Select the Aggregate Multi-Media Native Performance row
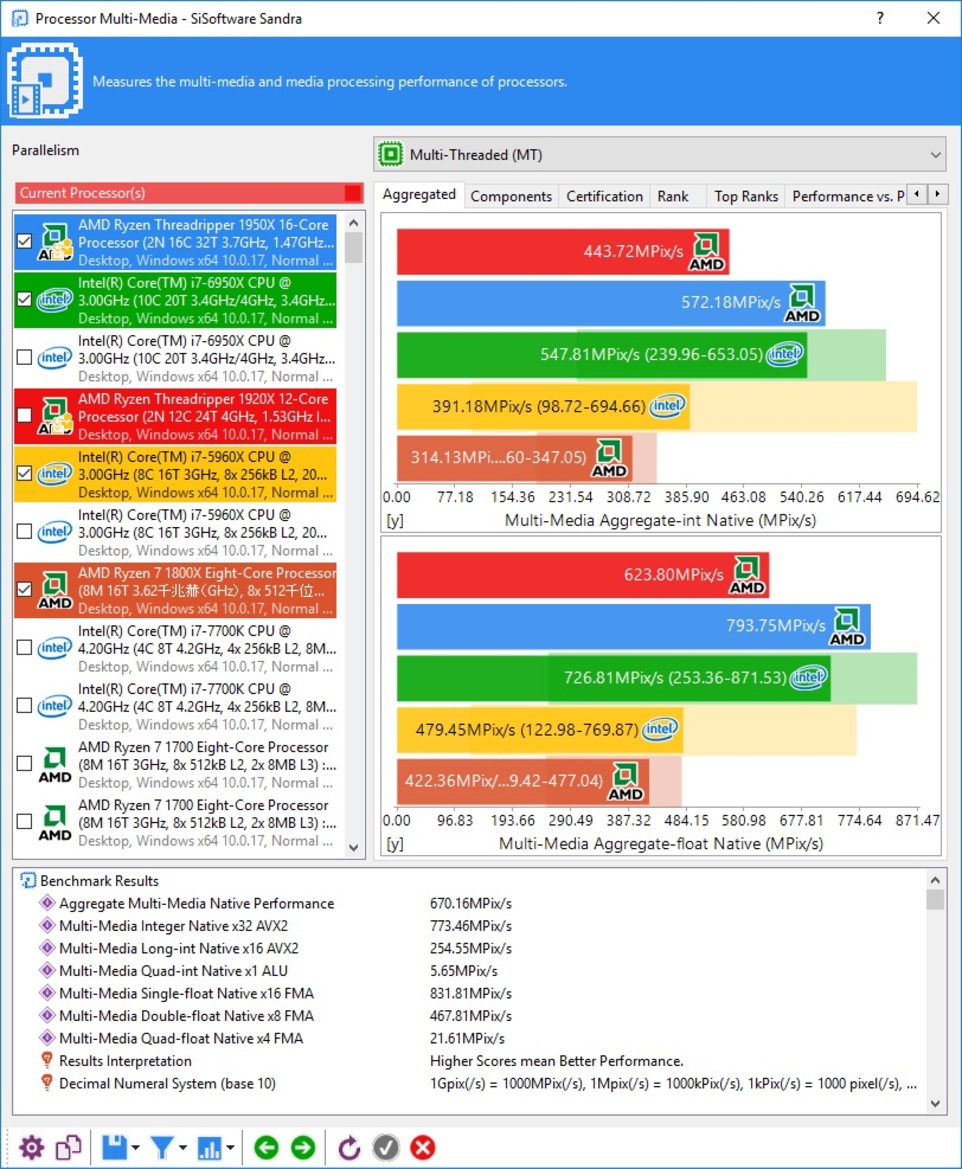Viewport: 962px width, 1169px height. coord(477,903)
